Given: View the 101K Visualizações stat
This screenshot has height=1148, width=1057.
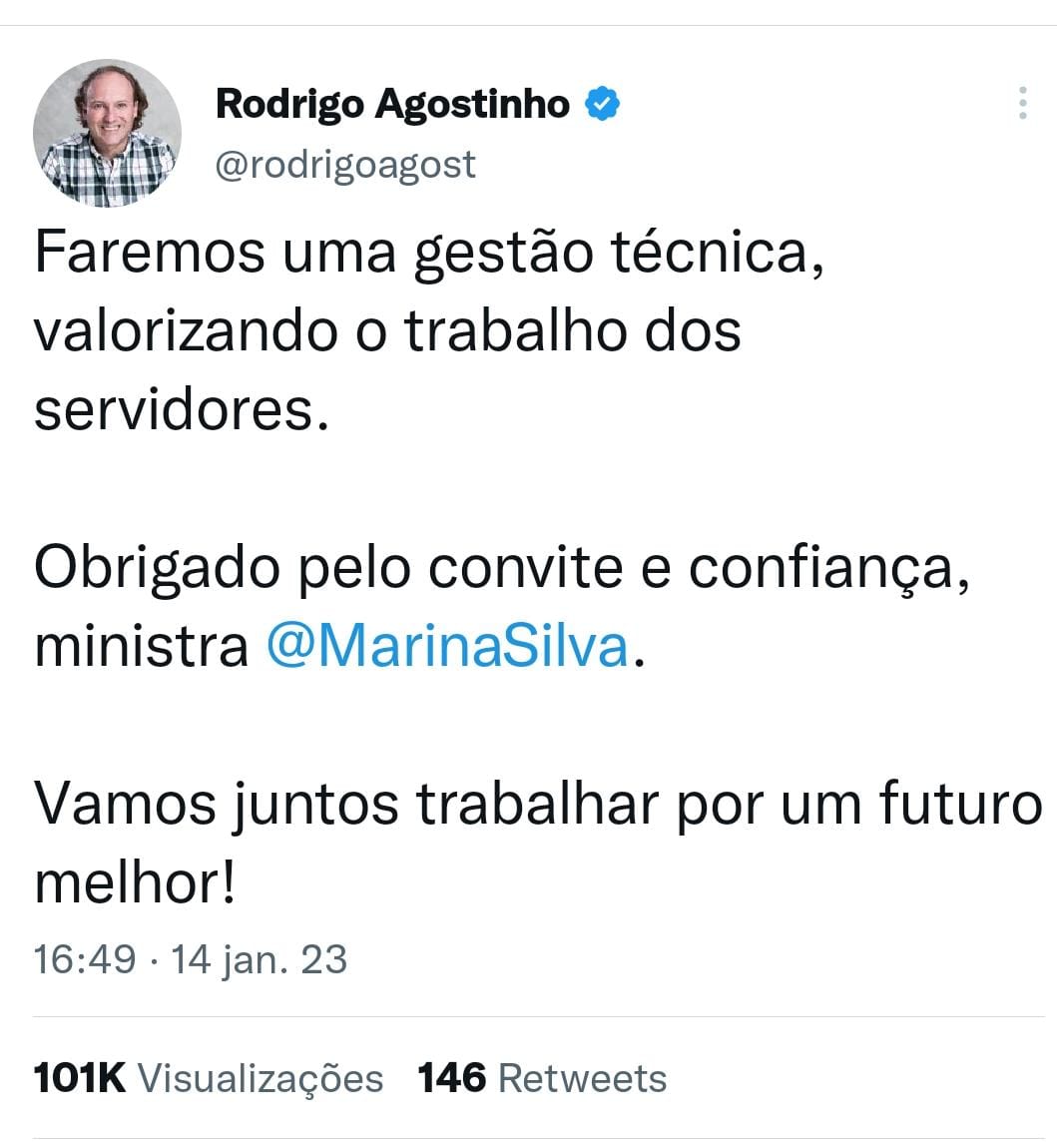Looking at the screenshot, I should tap(209, 1078).
